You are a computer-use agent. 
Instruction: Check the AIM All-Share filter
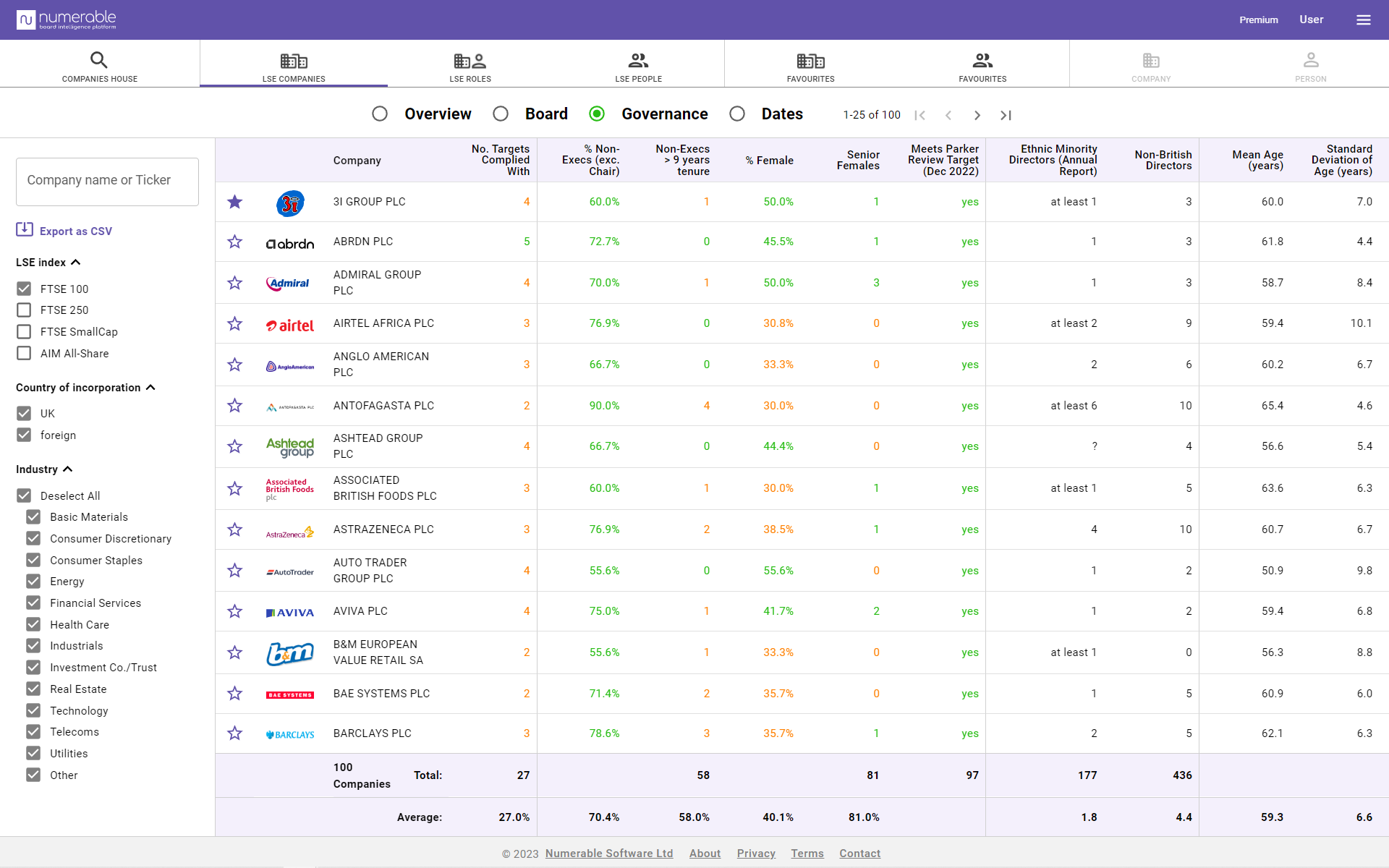pyautogui.click(x=24, y=353)
